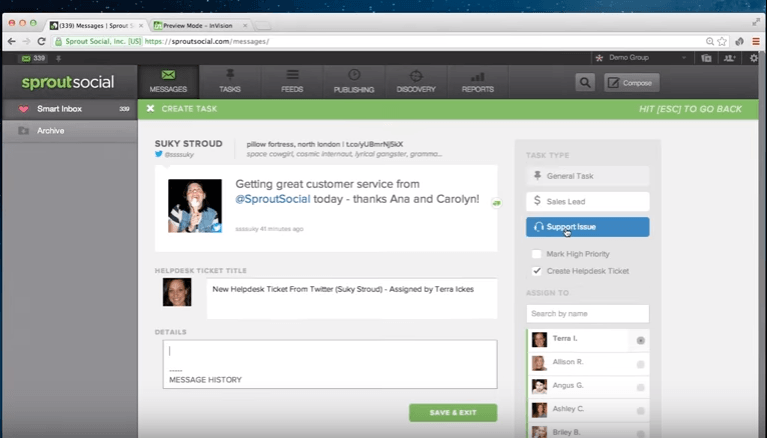Select Terra I. radio button
Screen dimensions: 767x438
(x=640, y=341)
